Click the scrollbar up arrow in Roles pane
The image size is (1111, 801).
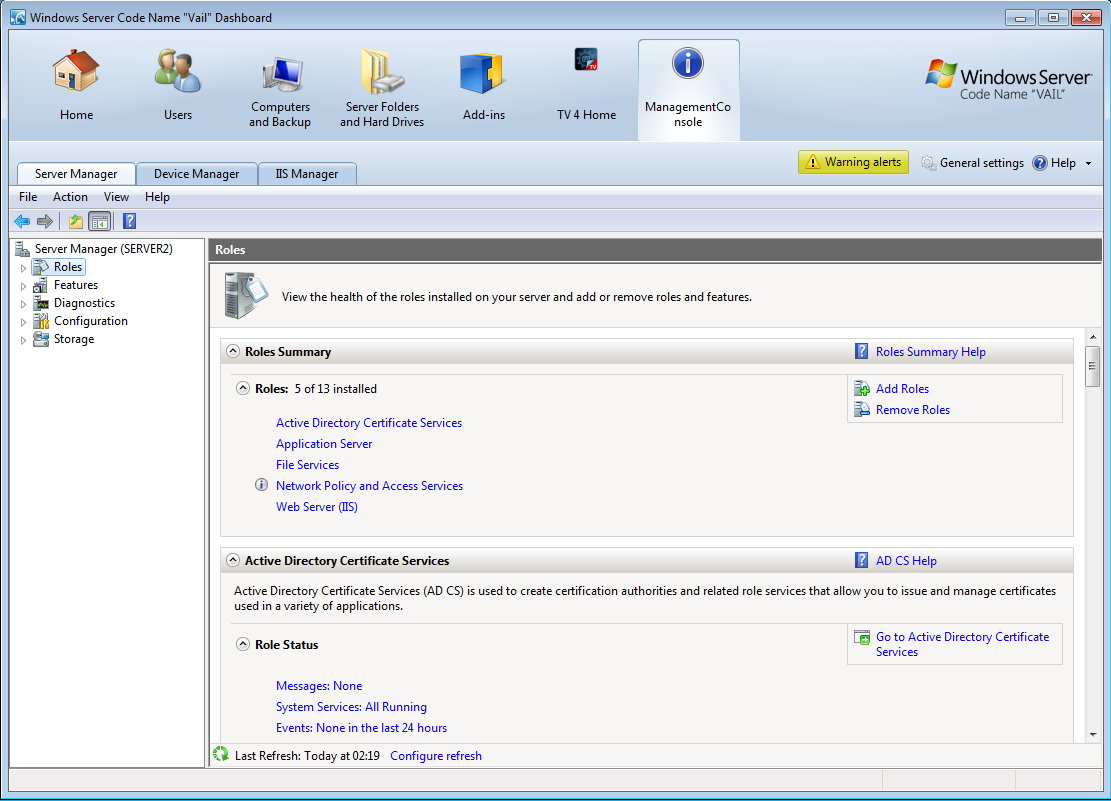point(1092,336)
